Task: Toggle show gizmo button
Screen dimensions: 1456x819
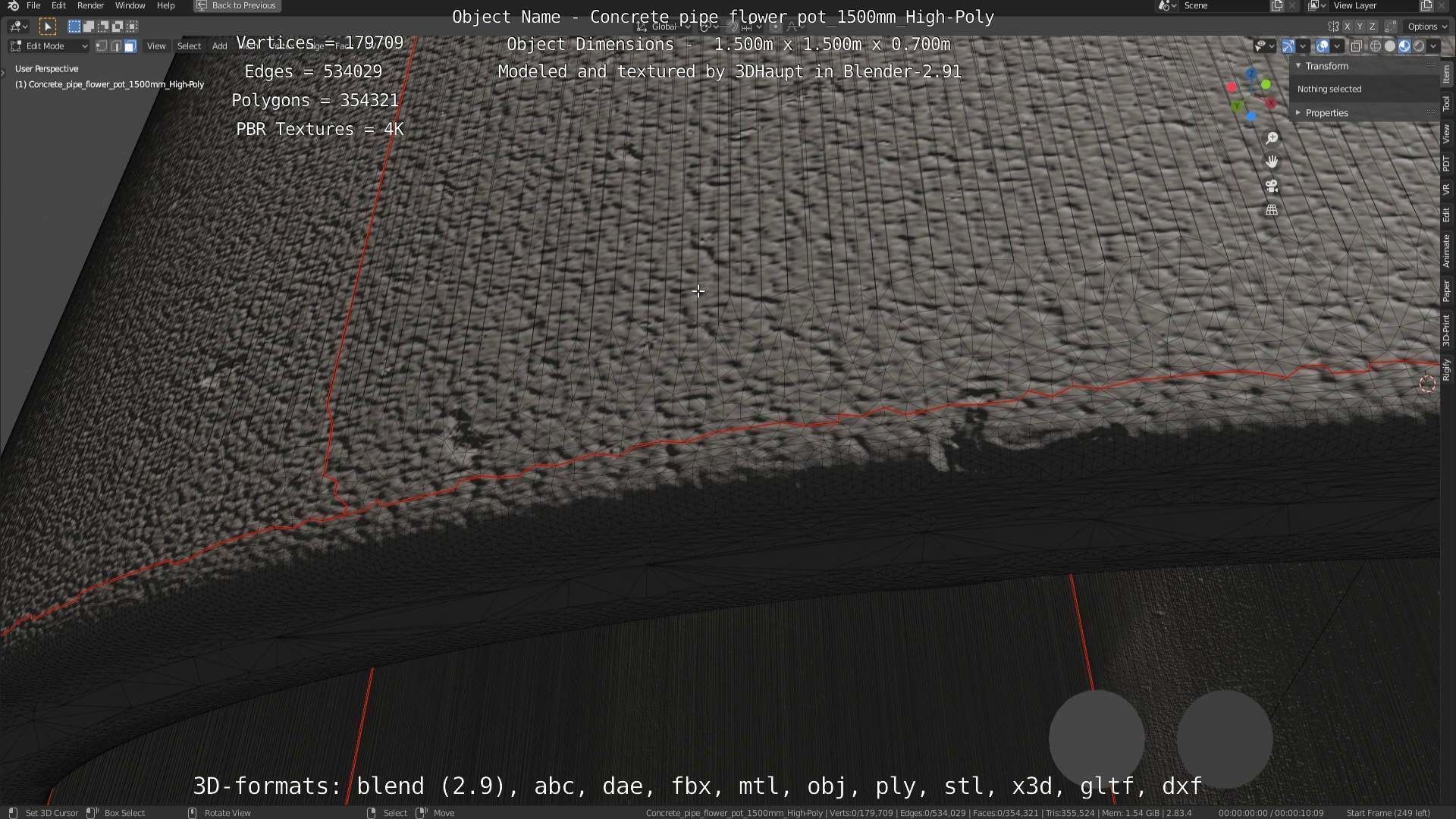Action: [x=1288, y=46]
